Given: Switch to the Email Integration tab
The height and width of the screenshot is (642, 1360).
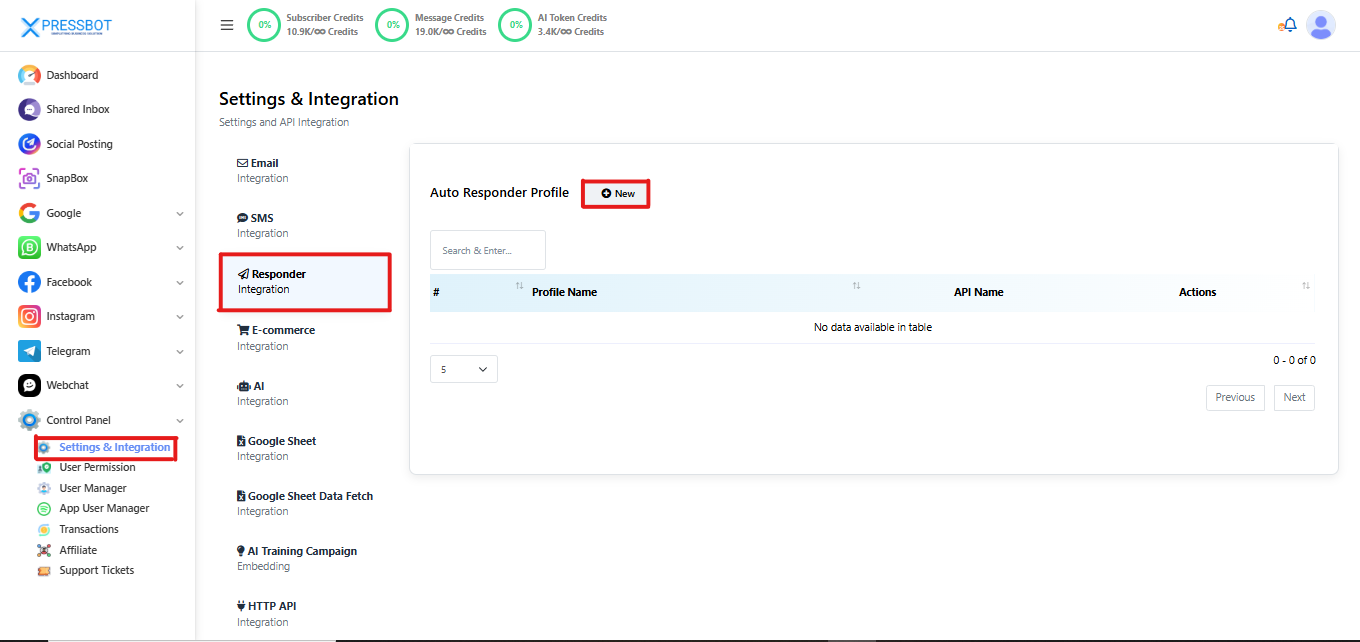Looking at the screenshot, I should pyautogui.click(x=264, y=170).
